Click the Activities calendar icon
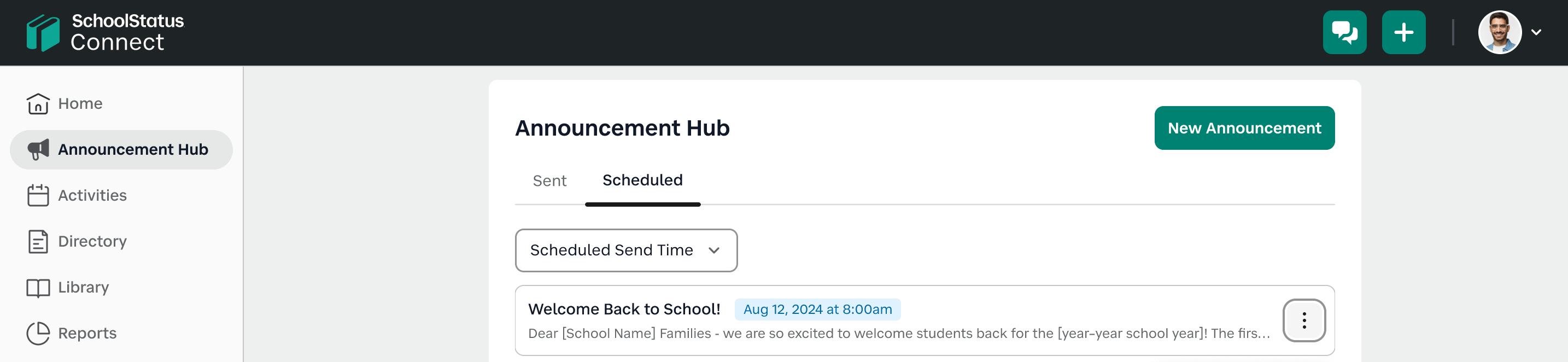Viewport: 1568px width, 362px height. pyautogui.click(x=38, y=195)
